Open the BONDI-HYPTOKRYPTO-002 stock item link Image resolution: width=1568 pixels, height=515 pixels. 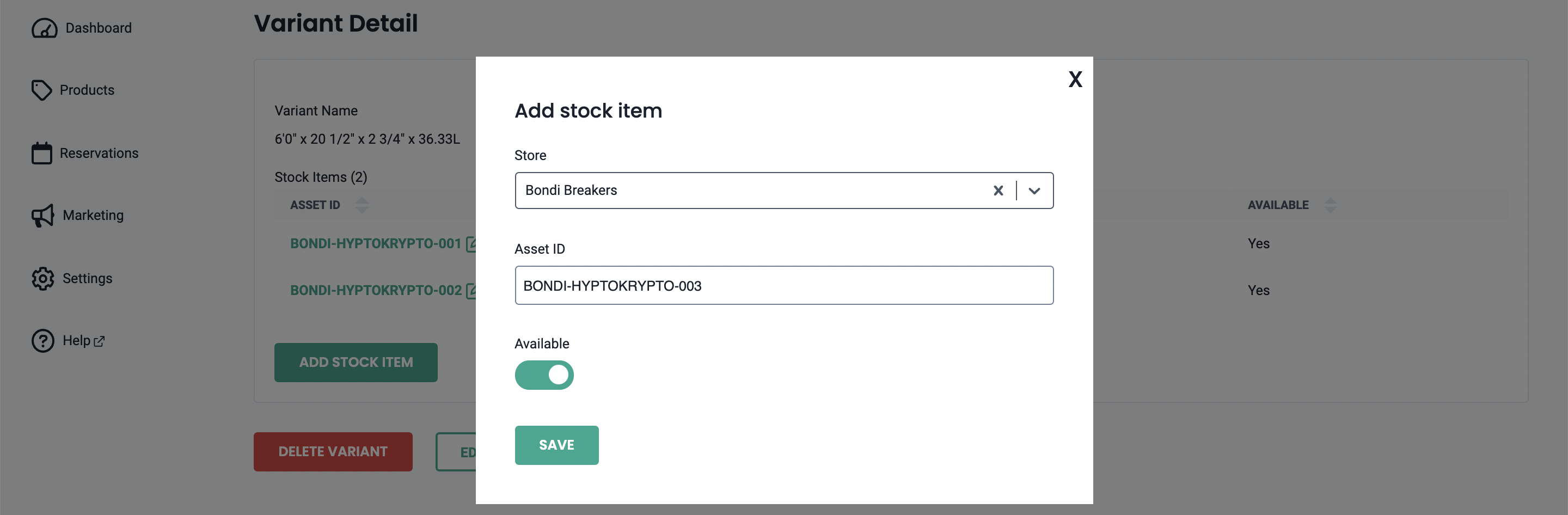pyautogui.click(x=375, y=290)
